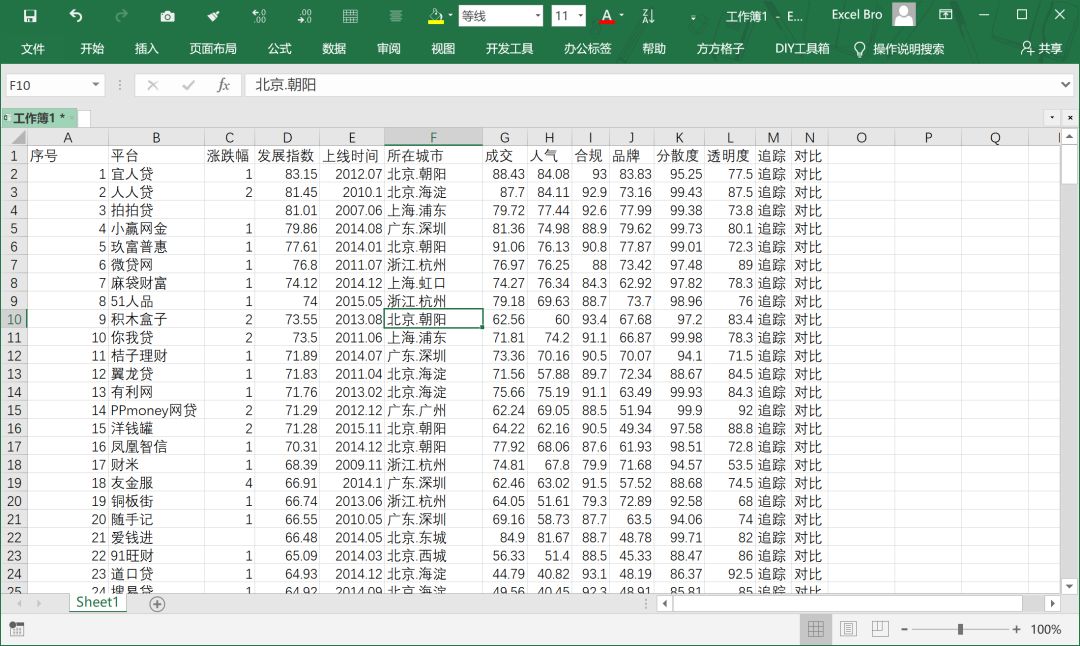Click the Name Box showing F10
Screen dimensions: 1080x646
48,85
